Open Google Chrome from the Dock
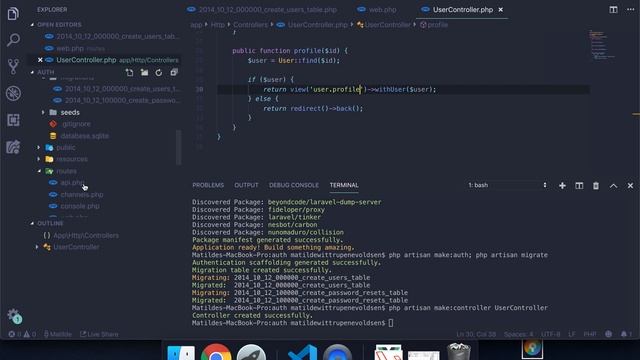 (216, 352)
